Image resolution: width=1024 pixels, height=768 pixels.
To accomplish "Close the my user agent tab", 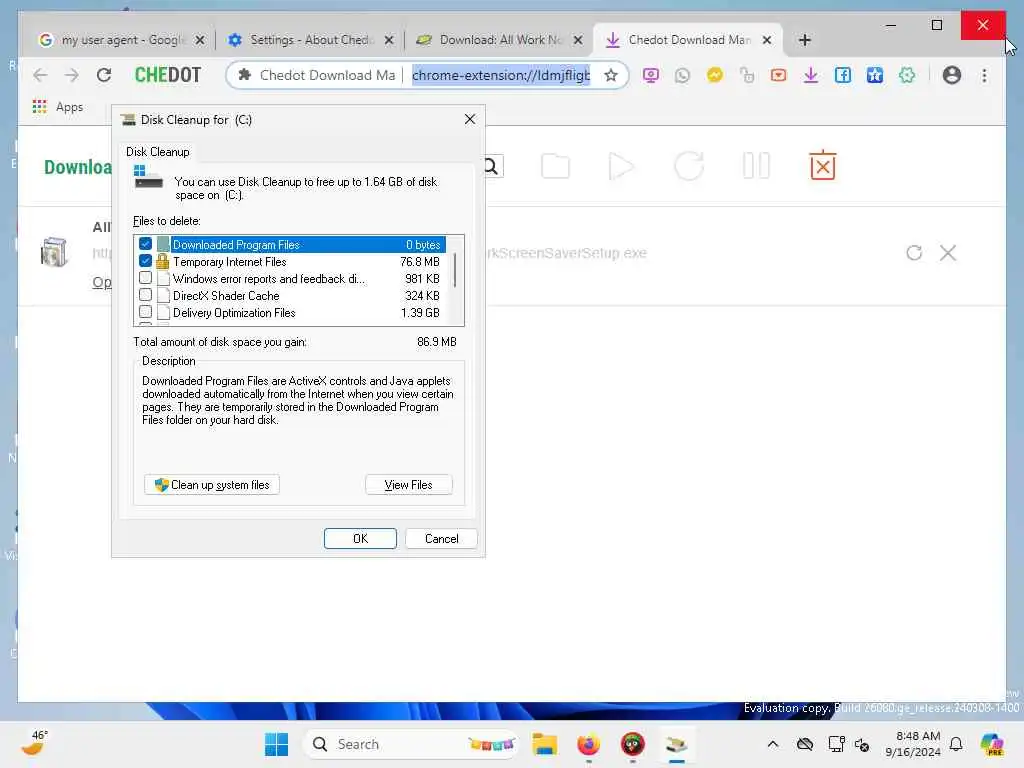I will click(200, 40).
